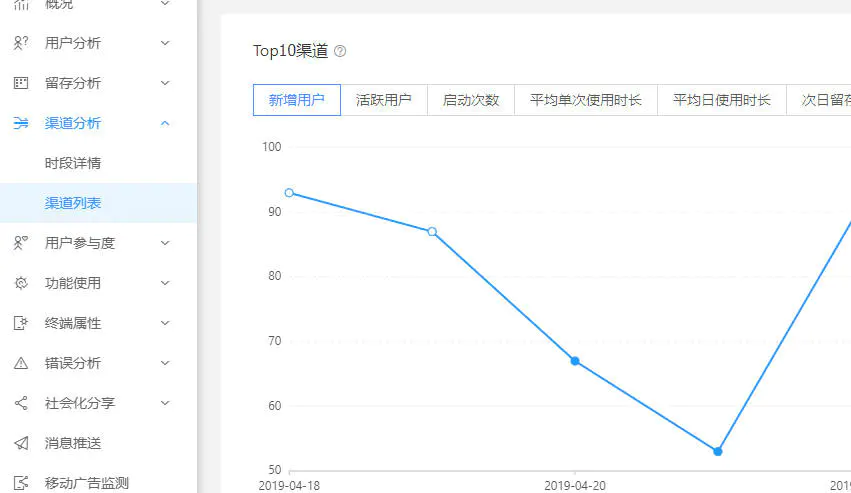851x493 pixels.
Task: Click the 用户参与度 sidebar icon
Action: (21, 243)
